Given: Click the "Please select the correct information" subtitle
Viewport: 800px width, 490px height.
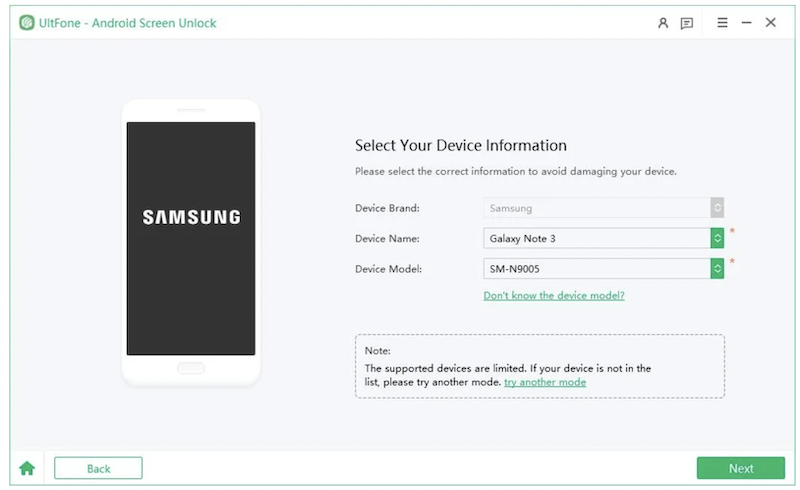Looking at the screenshot, I should pos(516,172).
